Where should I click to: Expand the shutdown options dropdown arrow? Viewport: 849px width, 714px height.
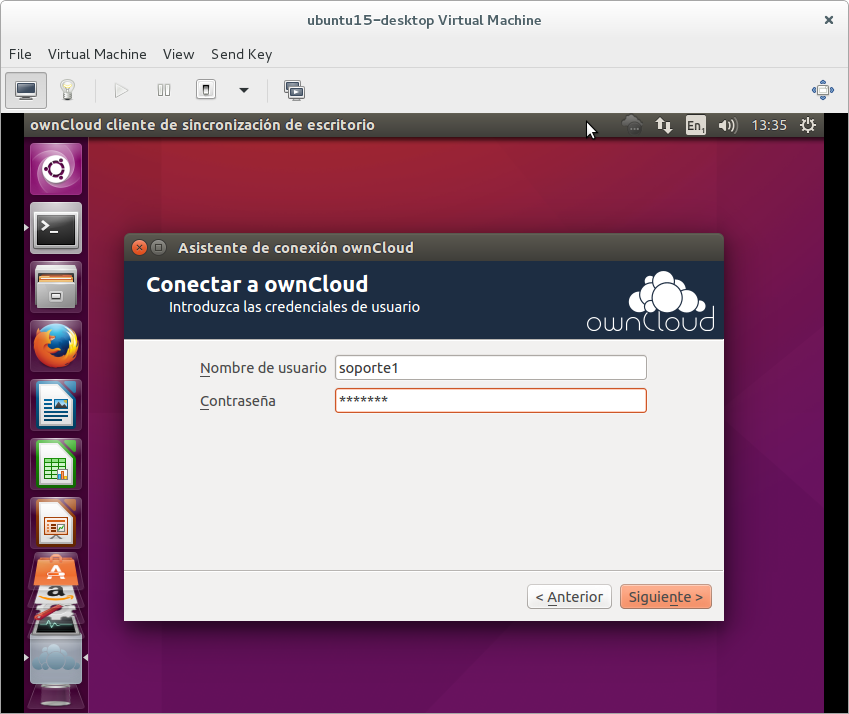[244, 90]
